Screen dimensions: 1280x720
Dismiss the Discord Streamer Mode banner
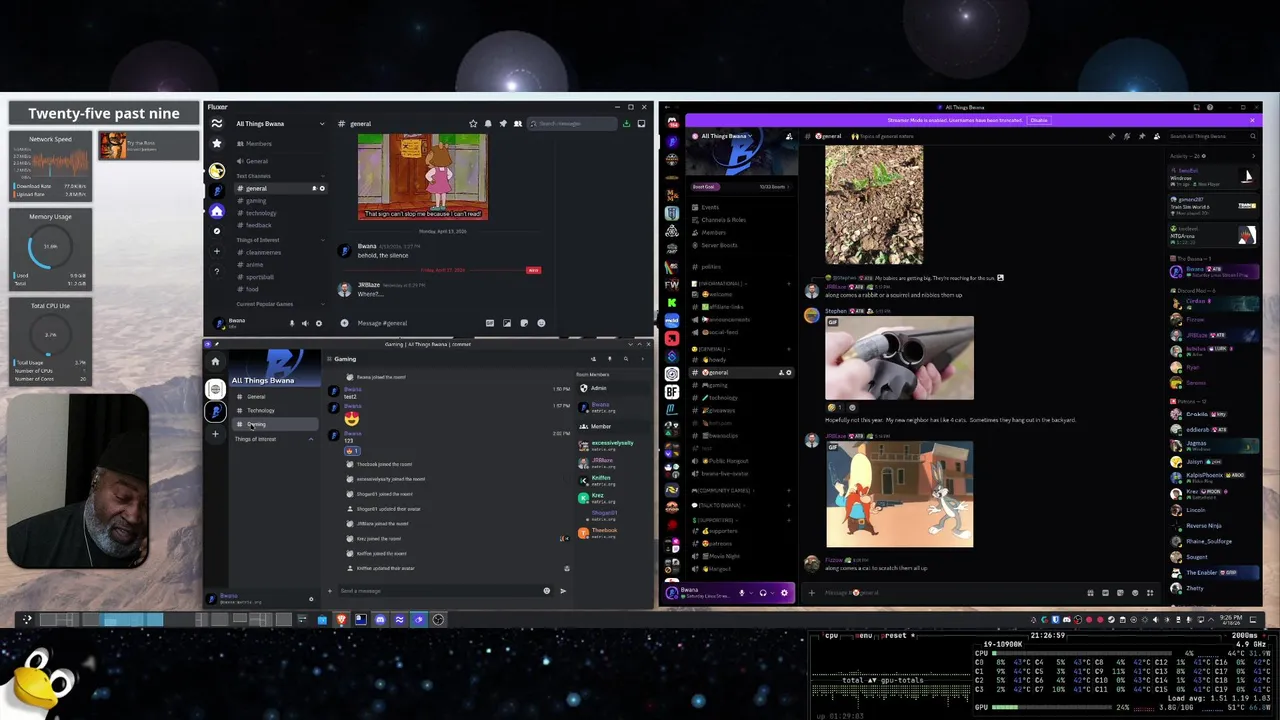(x=1252, y=120)
